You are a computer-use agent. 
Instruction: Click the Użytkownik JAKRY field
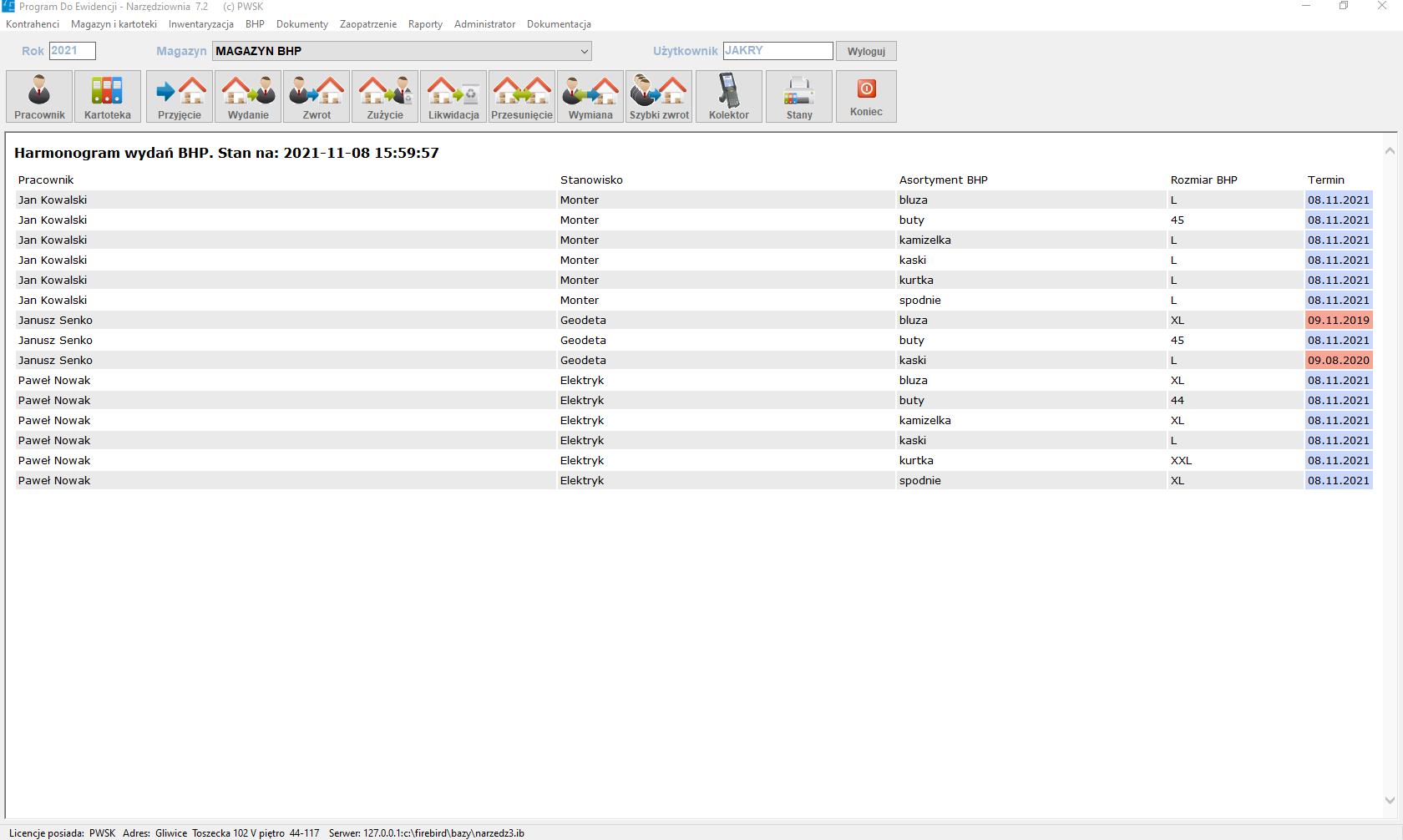click(777, 51)
